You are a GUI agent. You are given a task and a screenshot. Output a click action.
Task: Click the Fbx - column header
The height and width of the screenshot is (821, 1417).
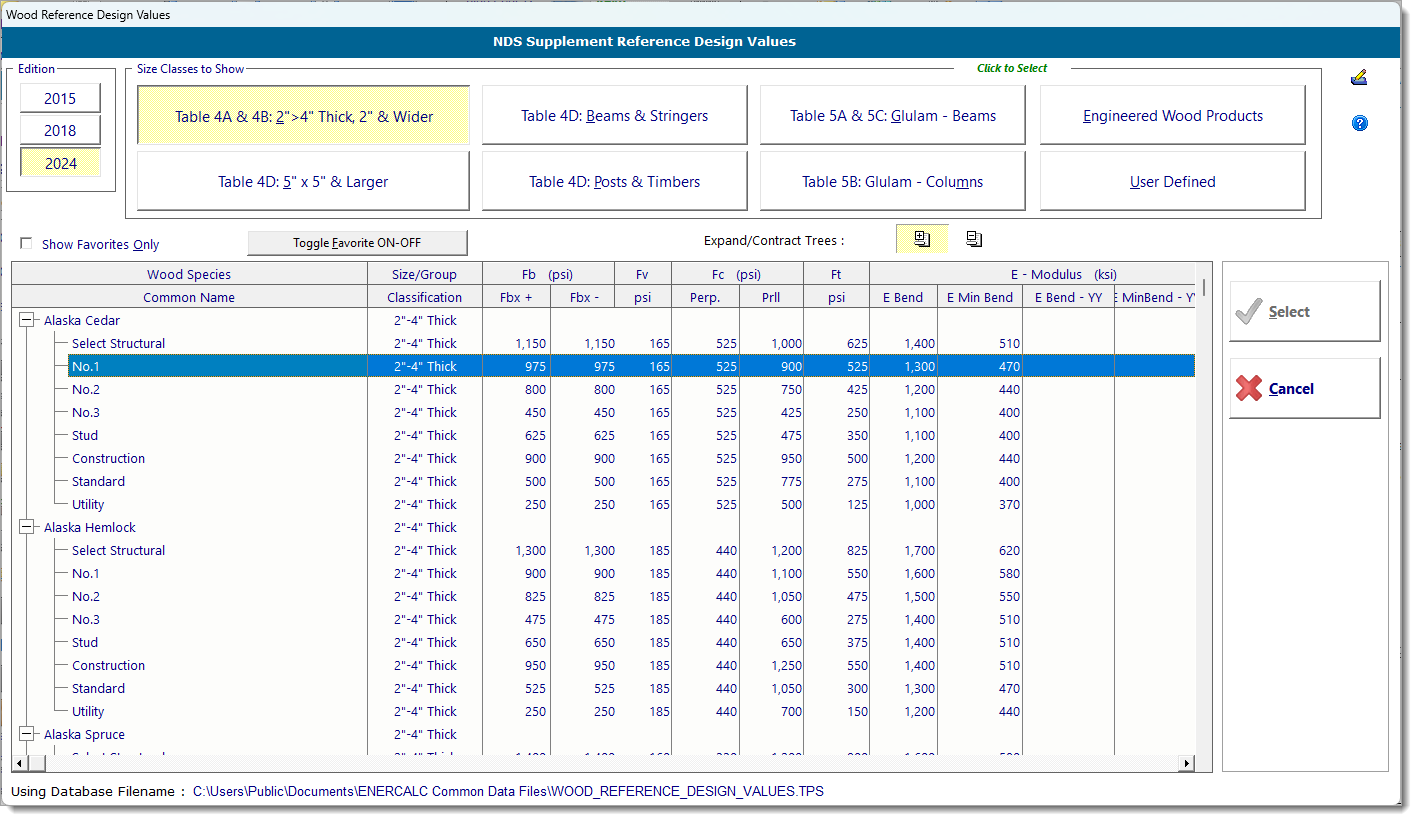pos(584,297)
